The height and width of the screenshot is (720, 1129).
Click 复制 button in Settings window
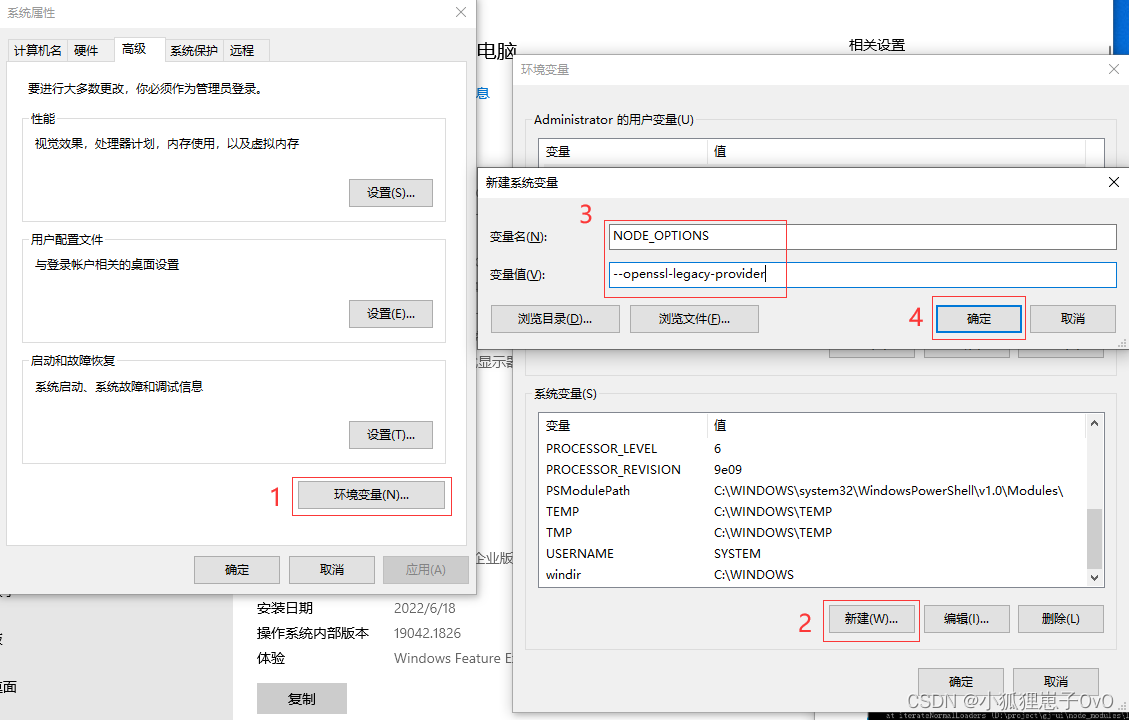(x=302, y=698)
